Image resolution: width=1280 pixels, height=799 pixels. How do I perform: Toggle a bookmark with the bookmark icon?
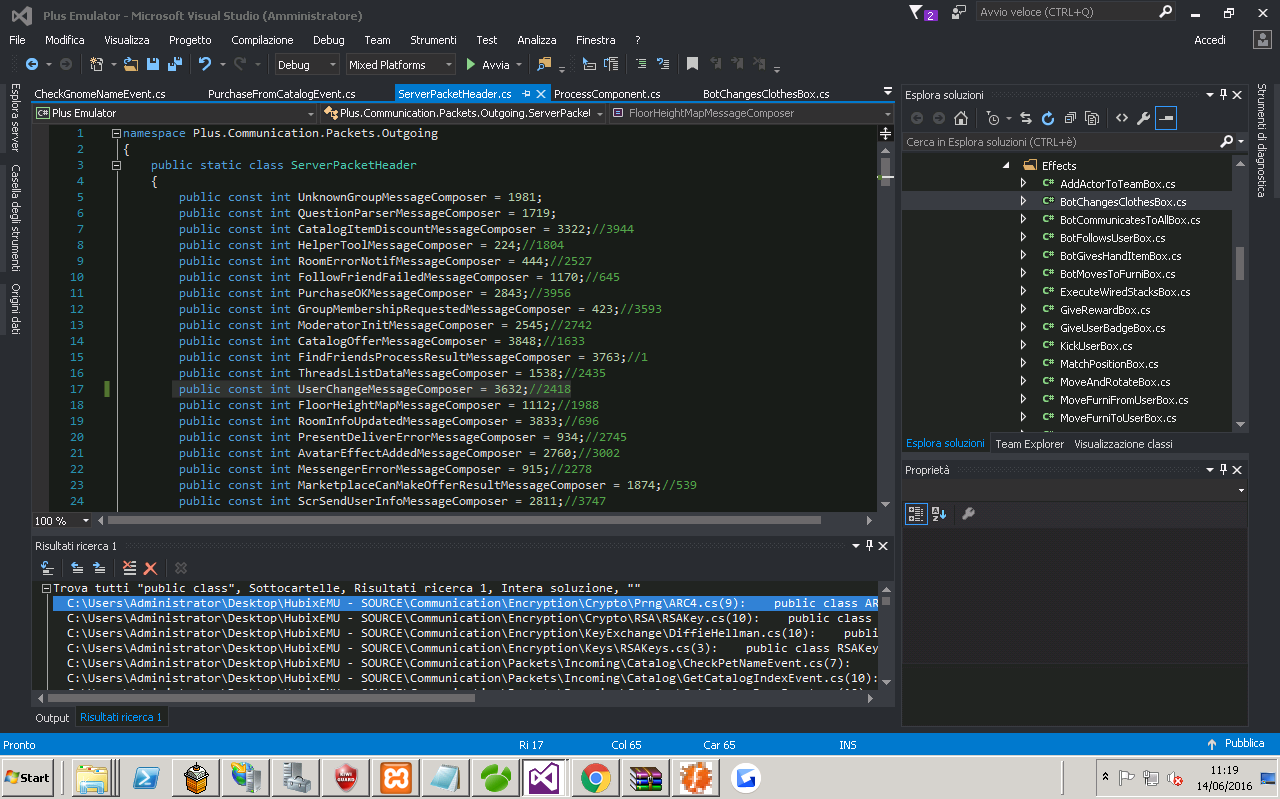click(692, 64)
